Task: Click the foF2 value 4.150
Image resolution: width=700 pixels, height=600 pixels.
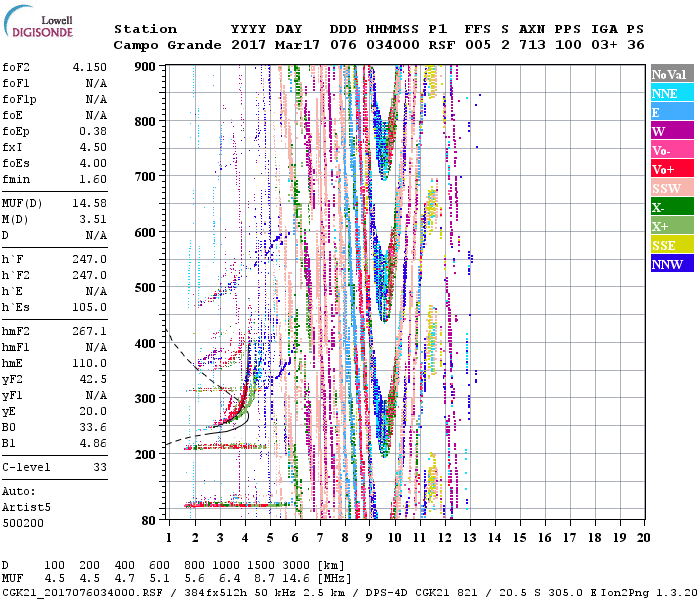Action: point(90,67)
